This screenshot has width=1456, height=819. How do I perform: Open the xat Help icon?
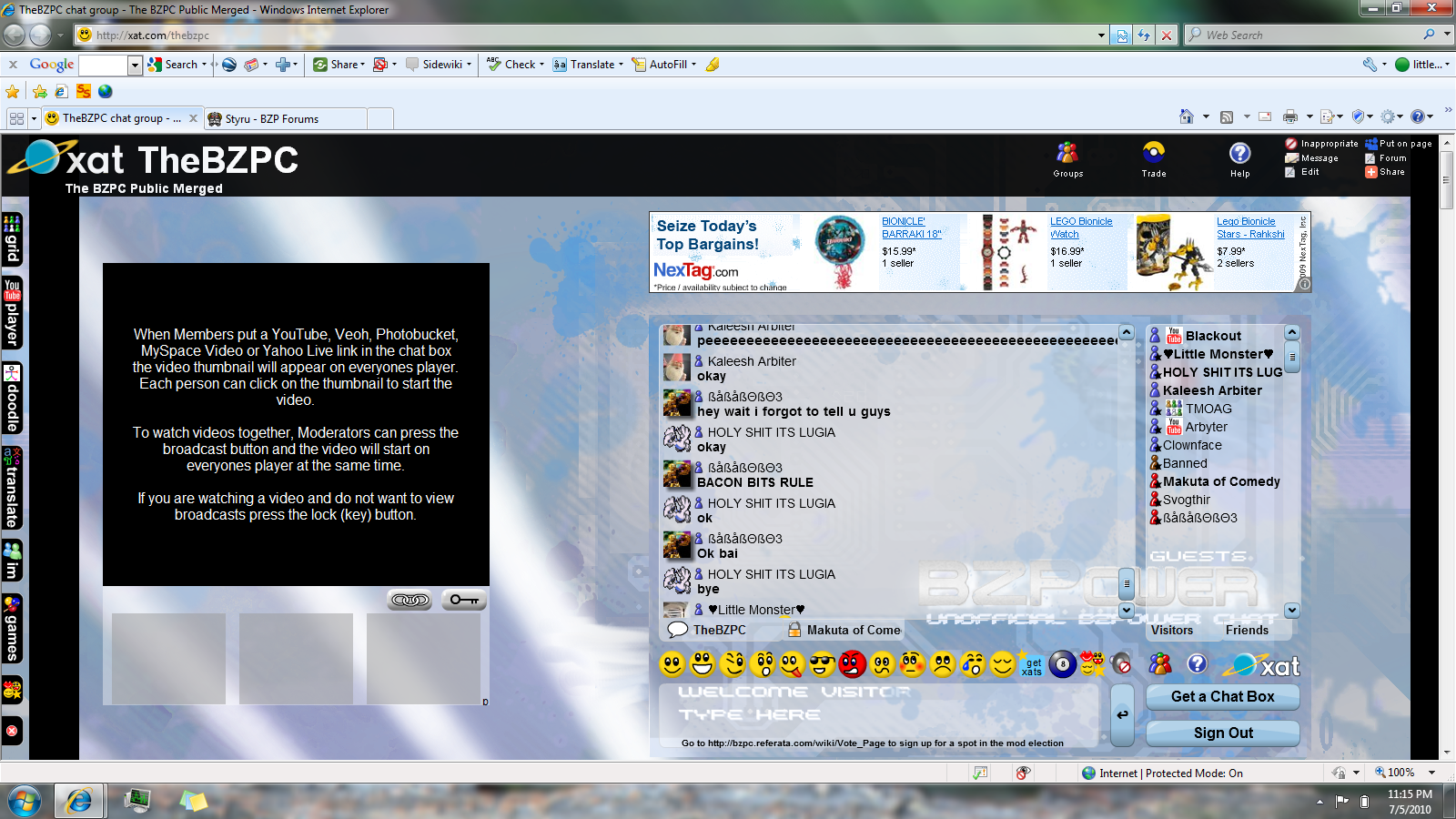click(1239, 159)
